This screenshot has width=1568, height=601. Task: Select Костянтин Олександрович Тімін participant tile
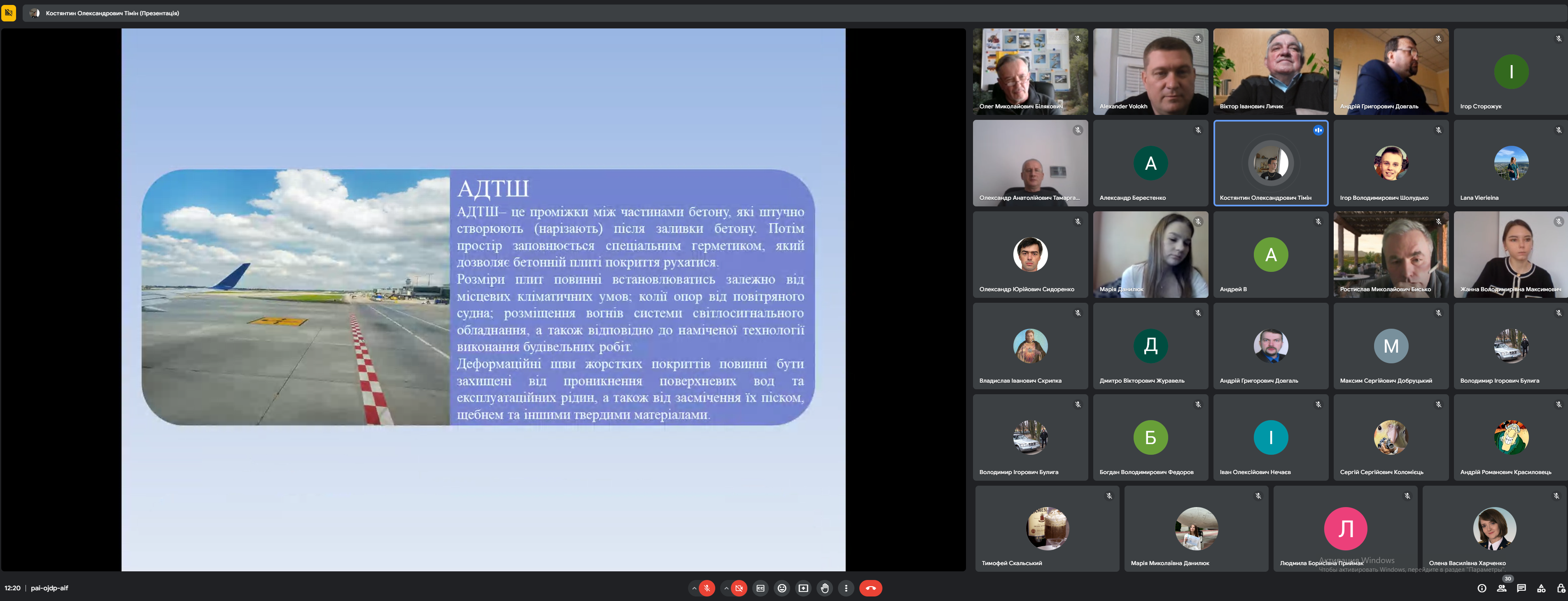click(1270, 163)
